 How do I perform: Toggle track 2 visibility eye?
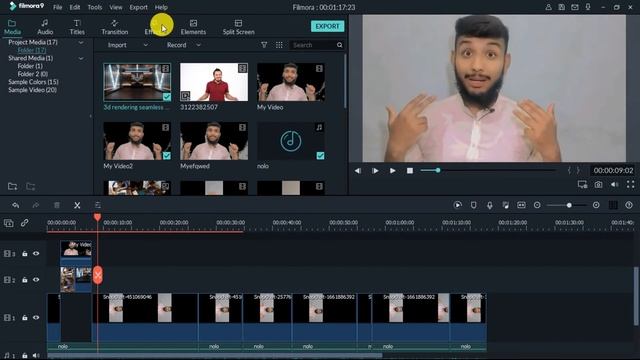click(x=36, y=280)
